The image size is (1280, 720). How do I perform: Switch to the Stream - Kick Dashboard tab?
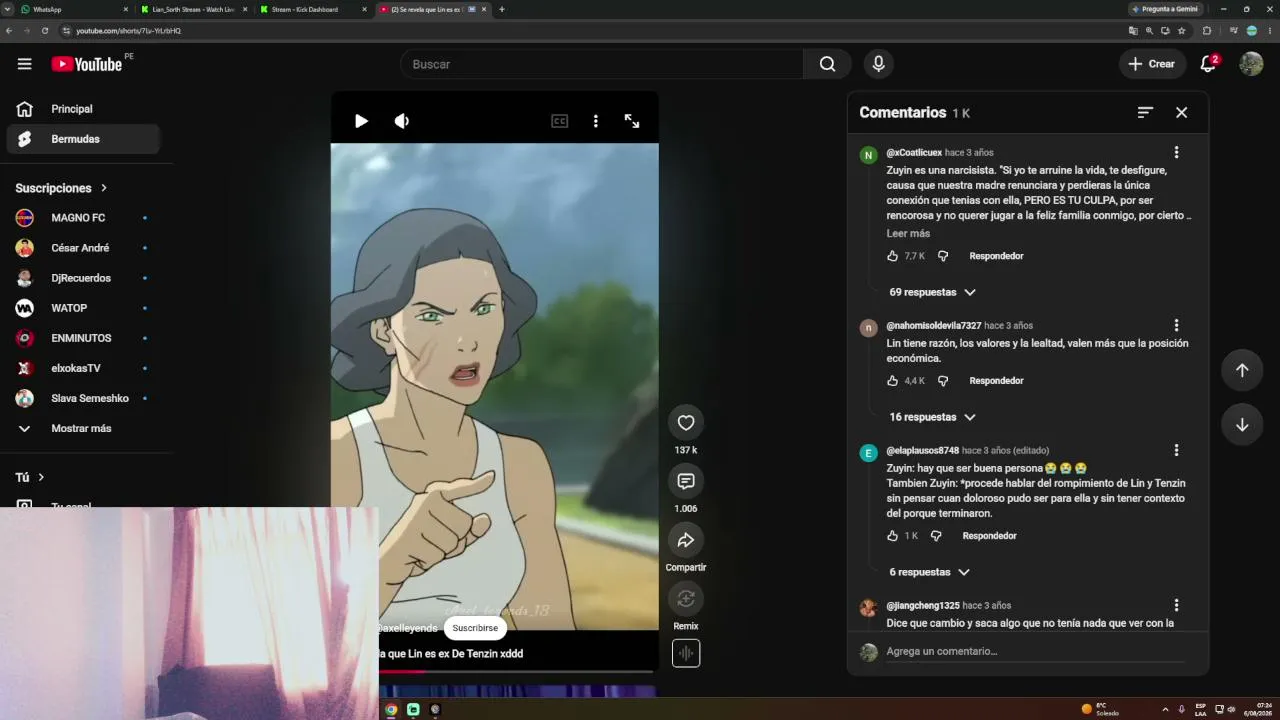point(312,9)
